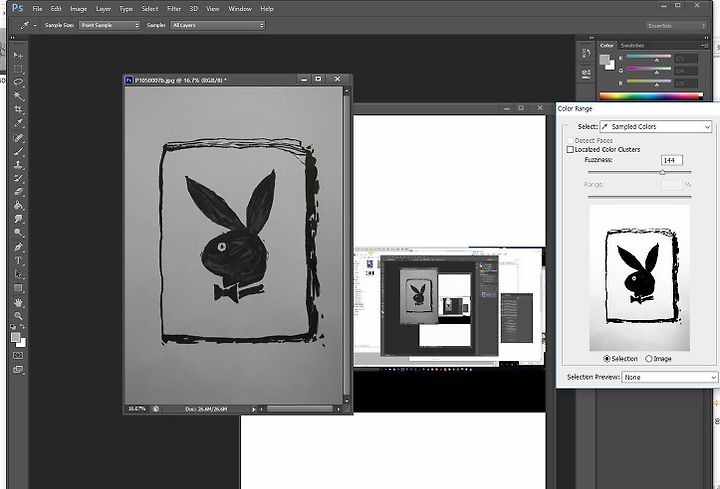Select the Paint Bucket tool
Screen dimensions: 720x489
[x=18, y=205]
